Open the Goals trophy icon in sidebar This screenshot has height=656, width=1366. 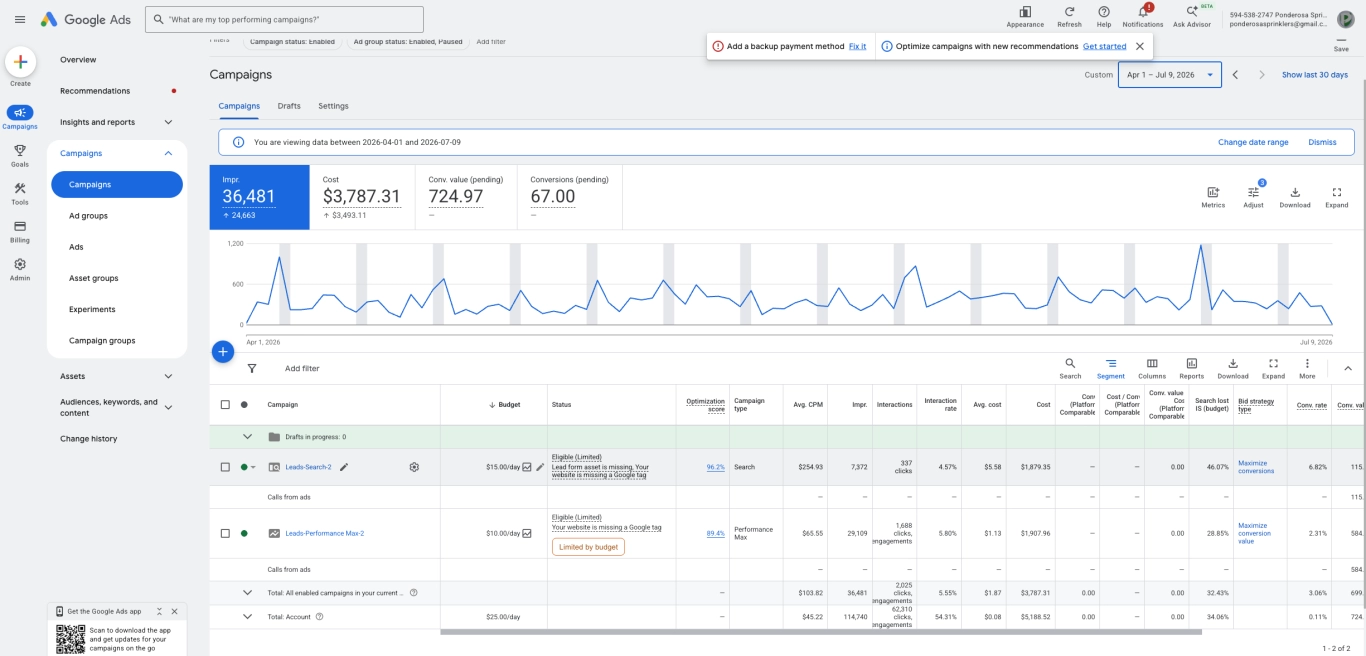tap(20, 150)
